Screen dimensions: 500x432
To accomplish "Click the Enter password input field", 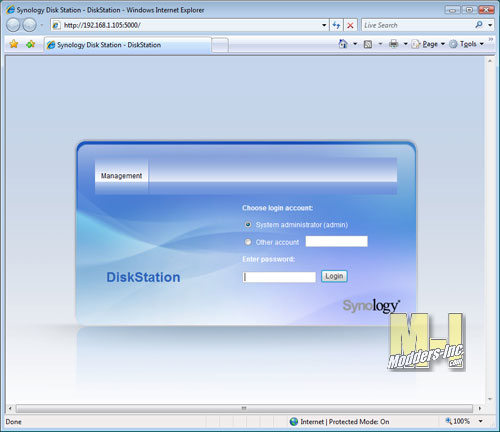I will click(x=279, y=277).
